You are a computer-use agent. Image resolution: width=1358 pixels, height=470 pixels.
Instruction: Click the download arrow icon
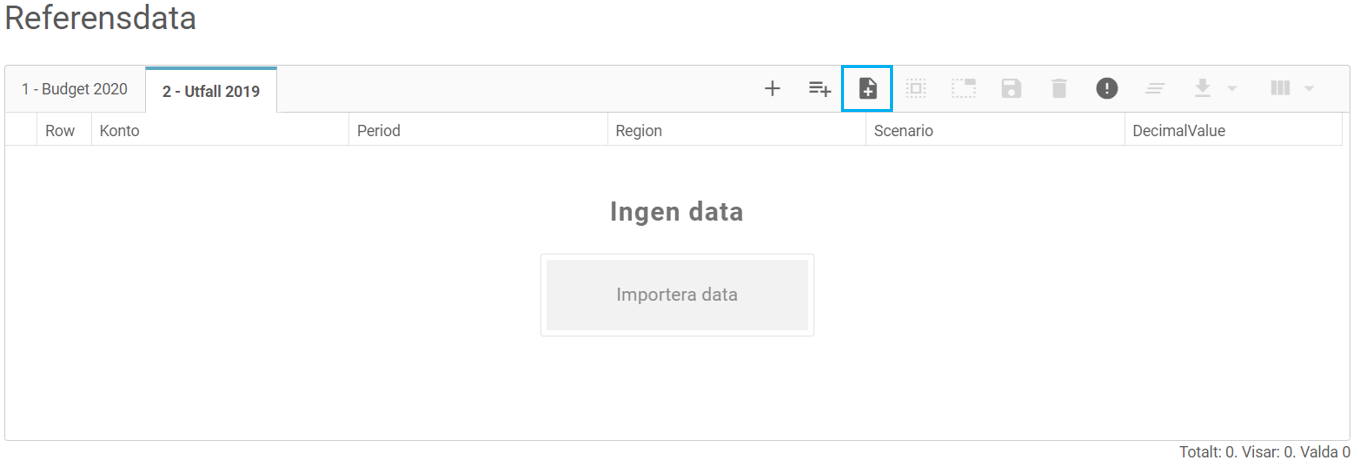(x=1203, y=89)
